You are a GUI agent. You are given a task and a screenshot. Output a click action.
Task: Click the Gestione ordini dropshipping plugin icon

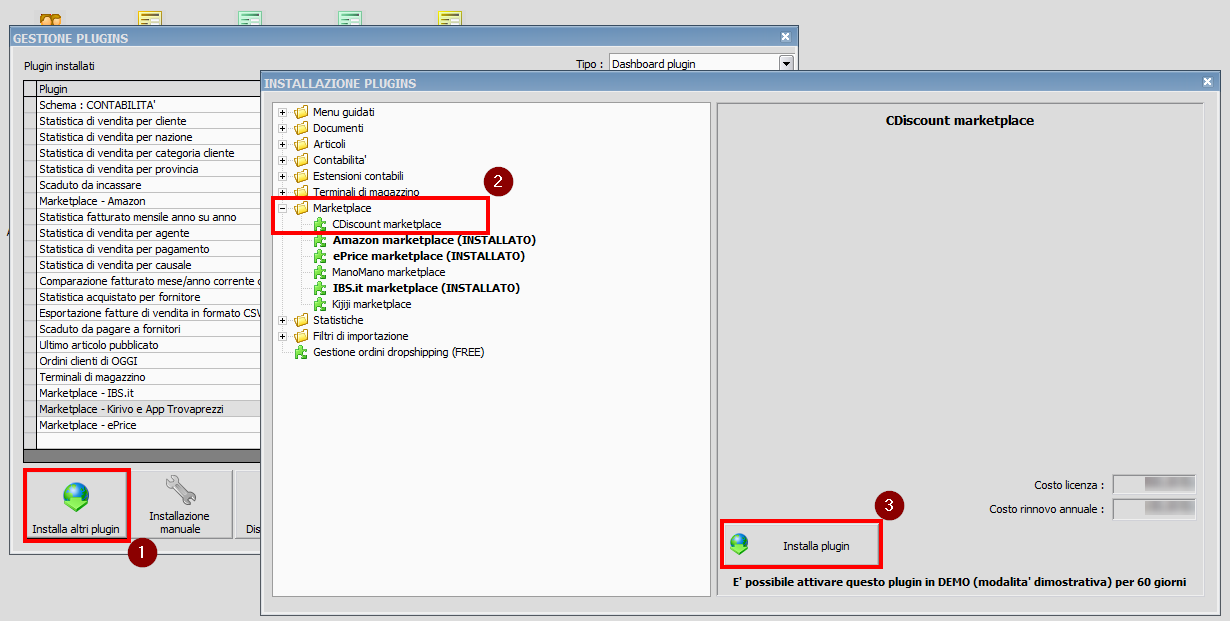coord(301,352)
